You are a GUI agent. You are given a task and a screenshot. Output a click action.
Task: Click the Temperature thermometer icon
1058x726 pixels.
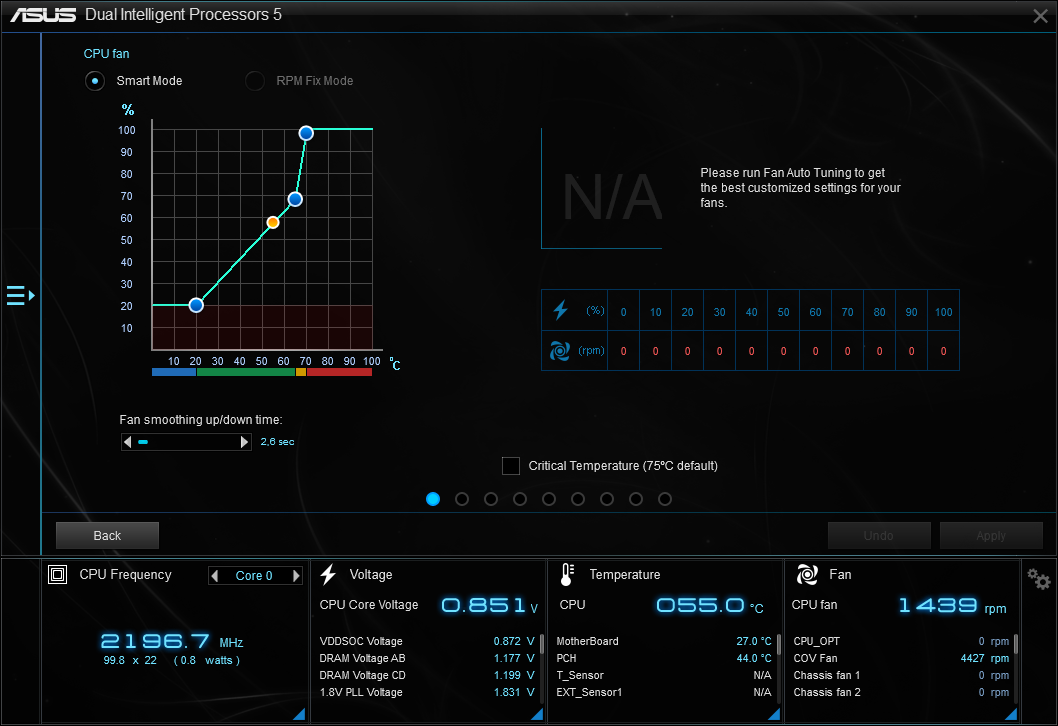[567, 574]
